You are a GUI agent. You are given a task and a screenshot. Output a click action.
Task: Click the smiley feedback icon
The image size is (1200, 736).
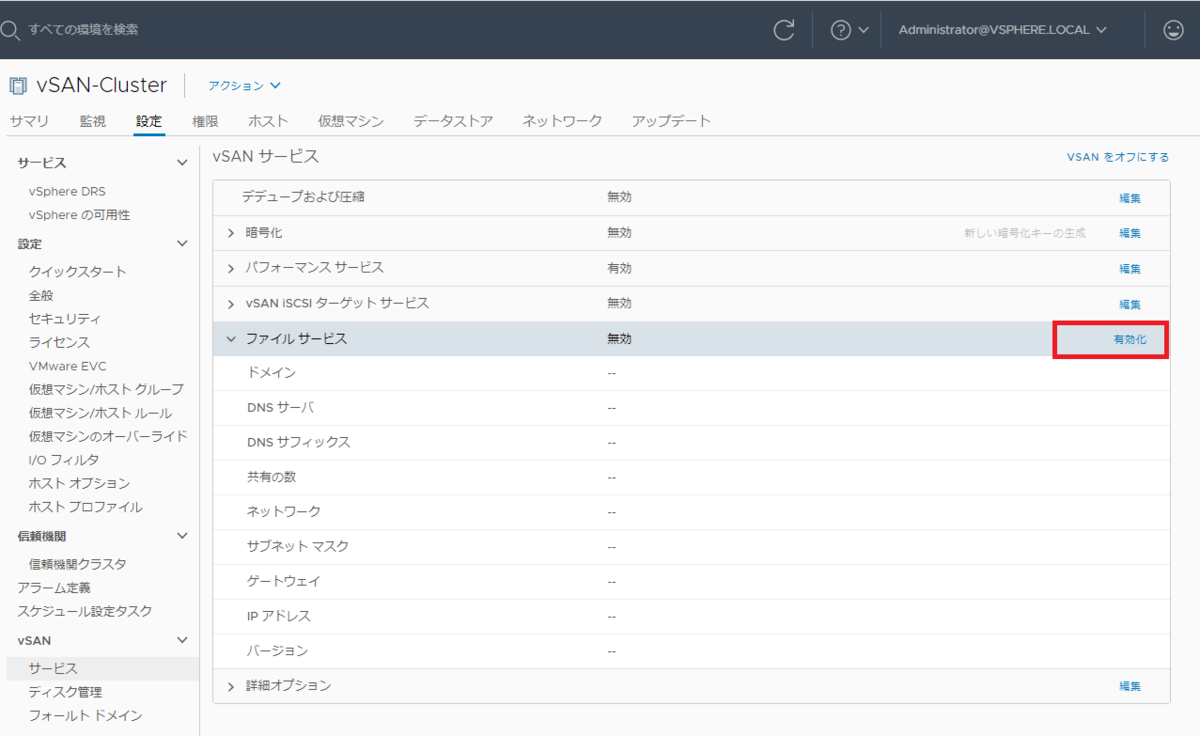(1174, 30)
